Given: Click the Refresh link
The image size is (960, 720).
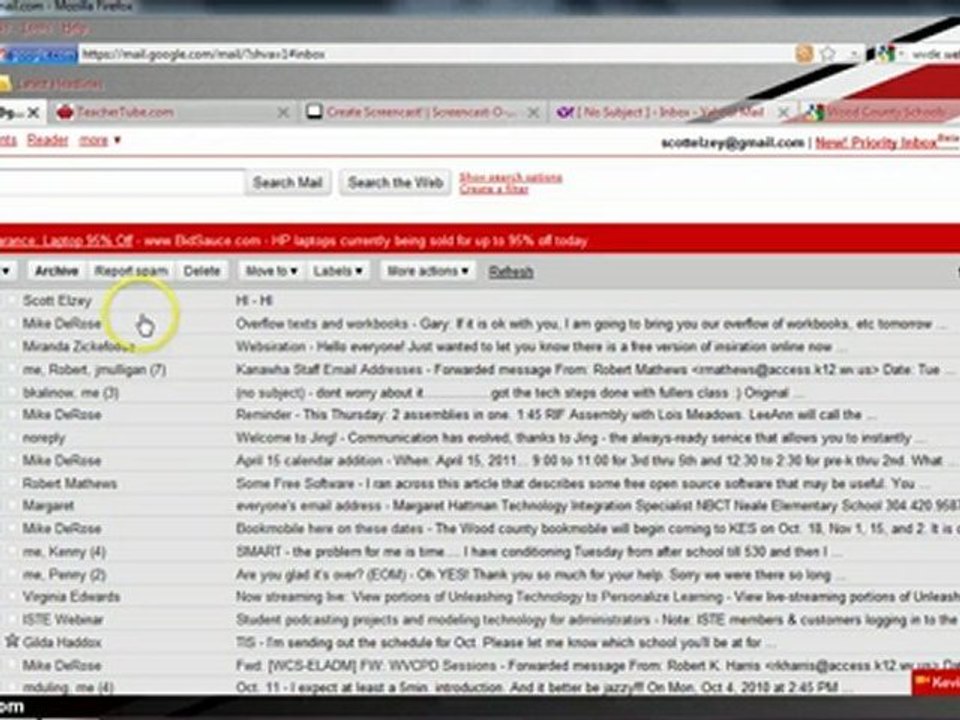Looking at the screenshot, I should point(511,271).
